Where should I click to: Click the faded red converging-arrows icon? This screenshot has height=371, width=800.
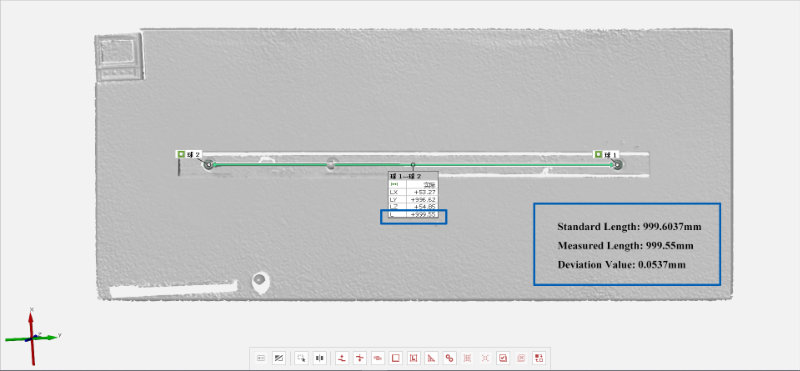[x=485, y=358]
